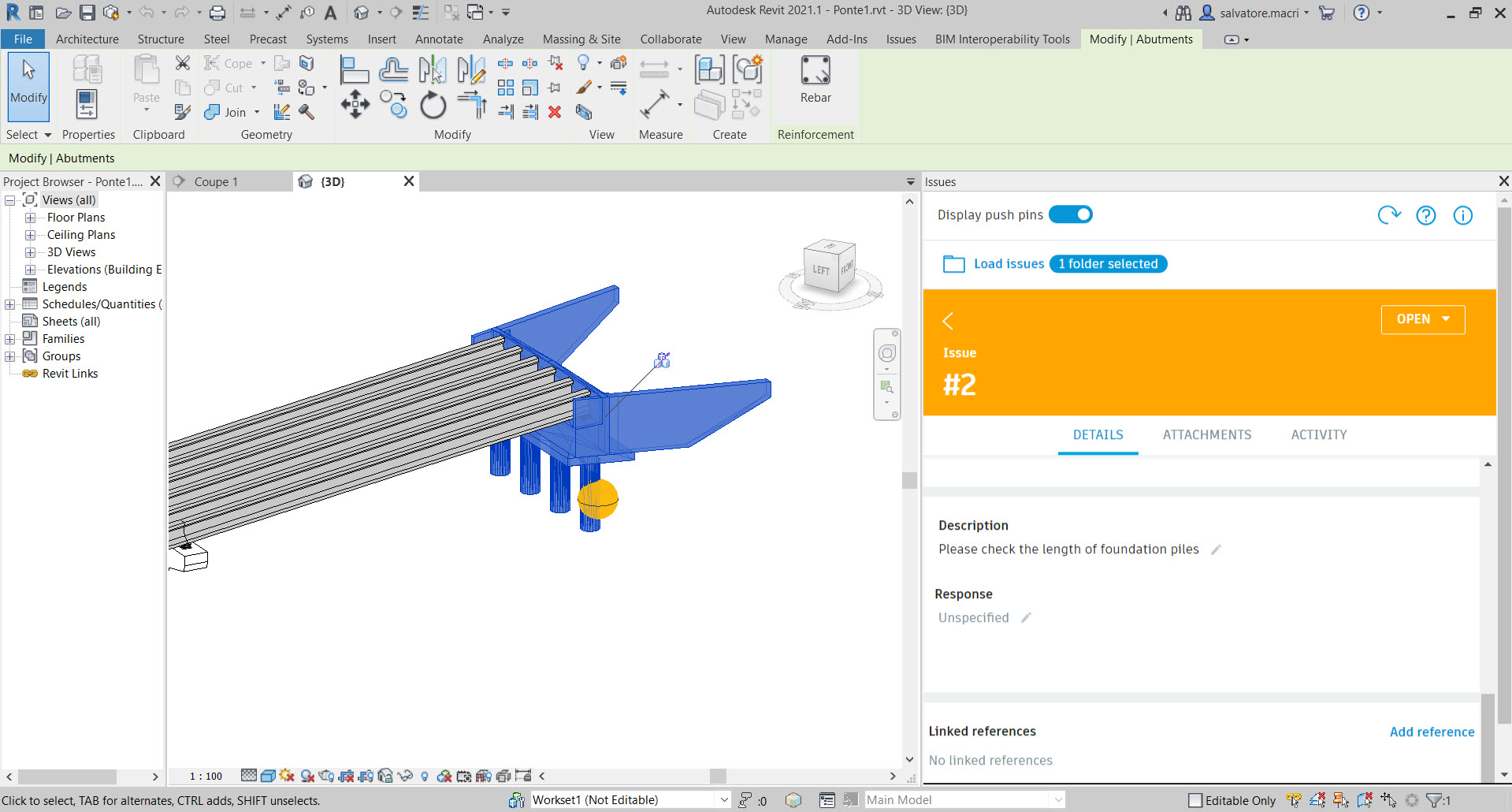The width and height of the screenshot is (1512, 812).
Task: Toggle the crop view icon in status bar
Action: point(346,776)
